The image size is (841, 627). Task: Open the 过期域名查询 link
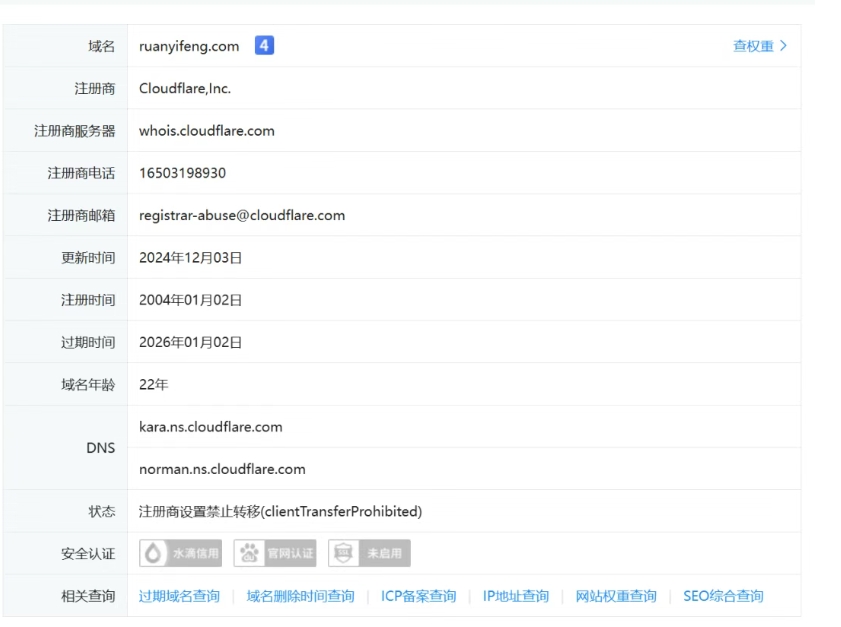[x=179, y=596]
